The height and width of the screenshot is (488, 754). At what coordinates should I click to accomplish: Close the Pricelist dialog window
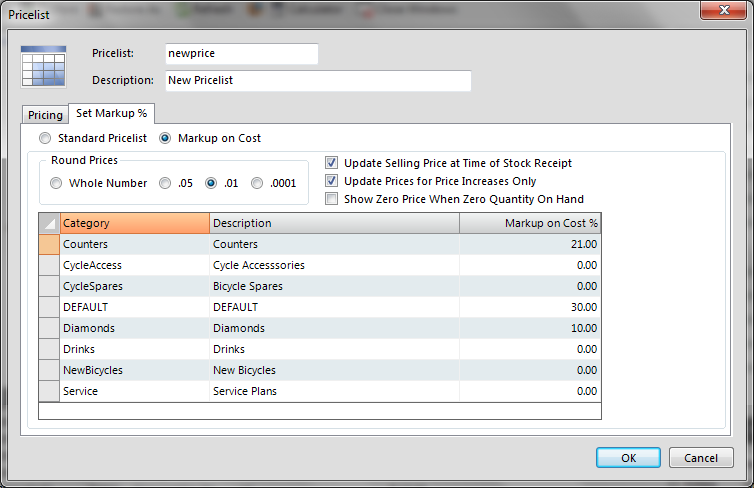tap(720, 11)
